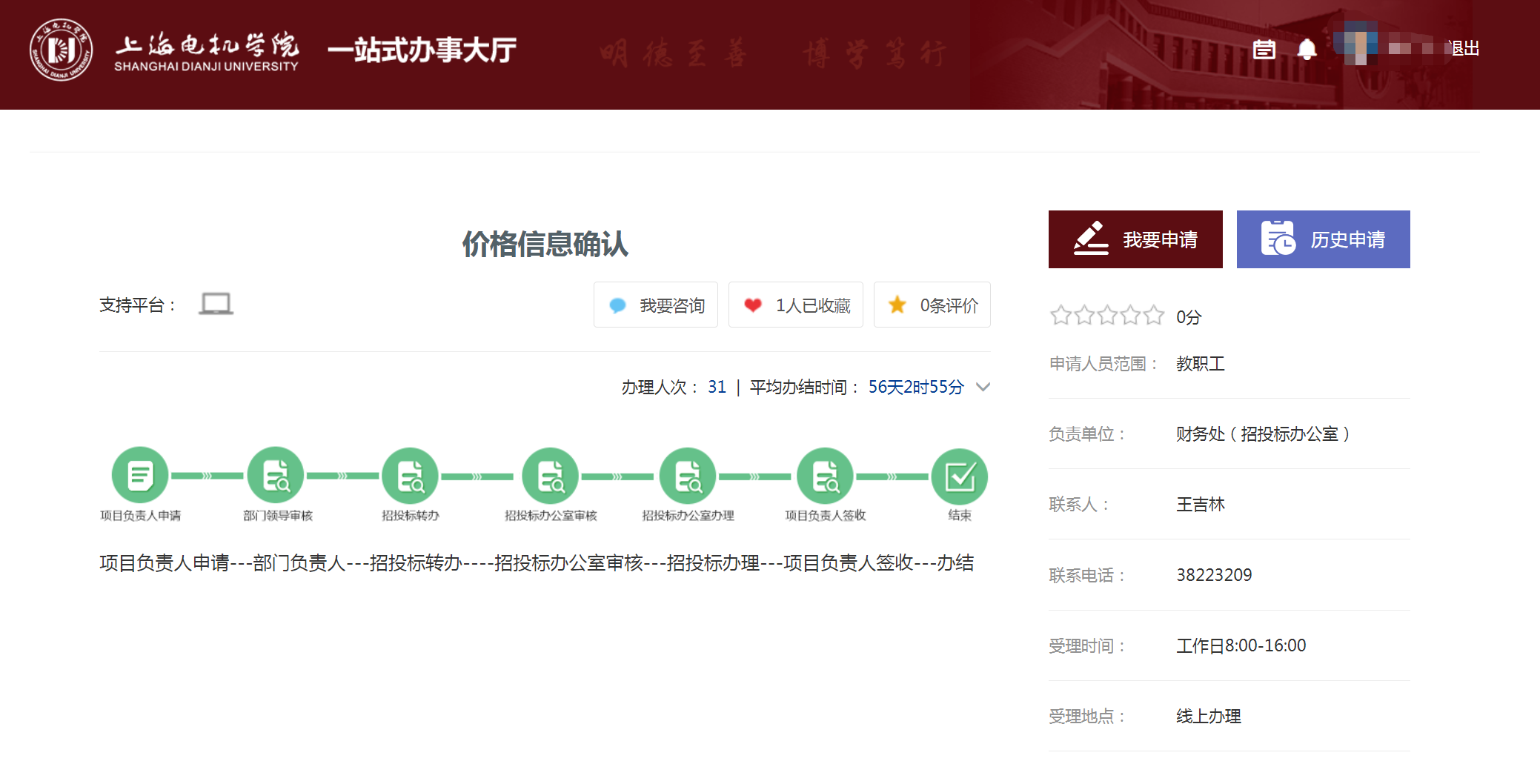1540x784 pixels.
Task: Click the university logo emblem
Action: (x=61, y=50)
